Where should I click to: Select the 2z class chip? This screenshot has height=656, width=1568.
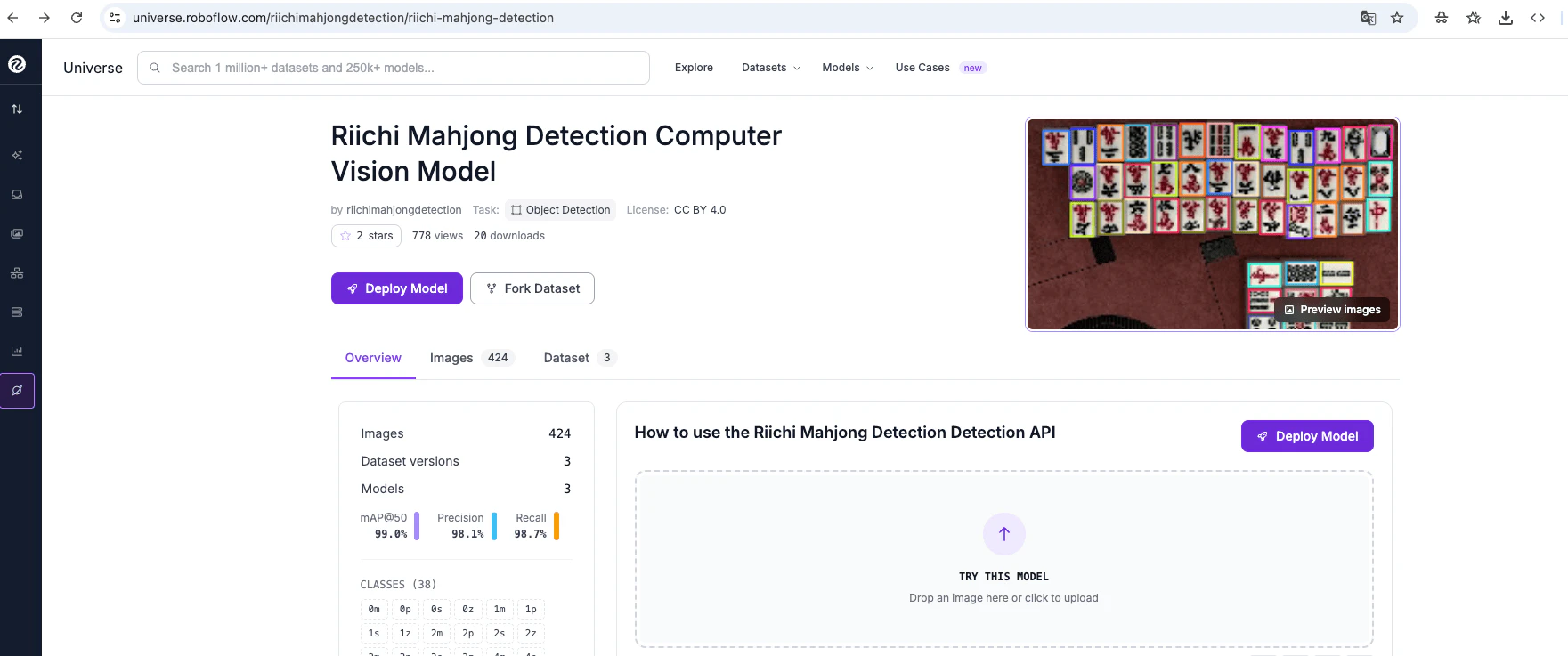click(x=531, y=634)
